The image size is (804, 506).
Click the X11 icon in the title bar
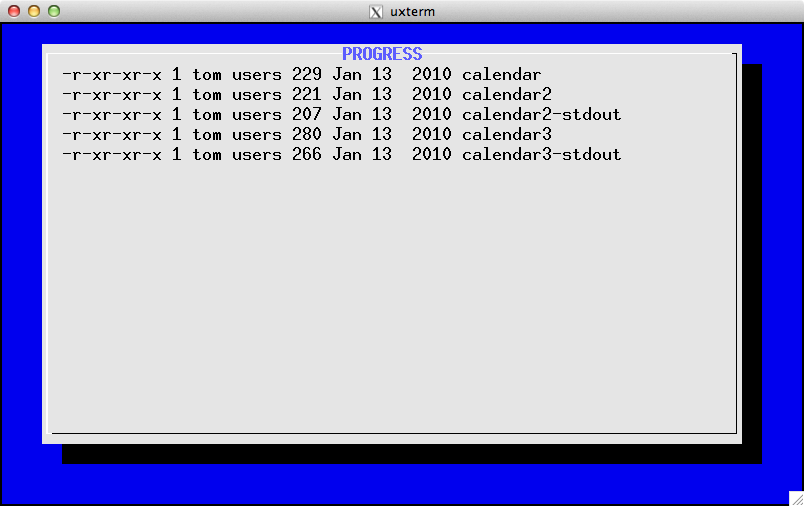[x=376, y=11]
